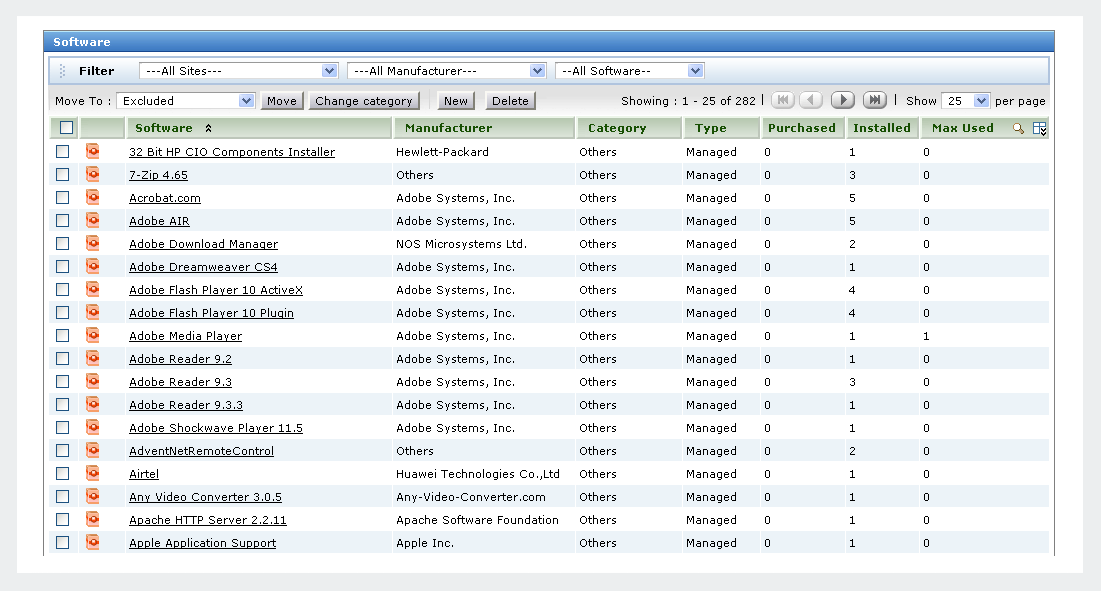Click software icon beside Apple Application Support
This screenshot has width=1101, height=591.
pyautogui.click(x=92, y=543)
